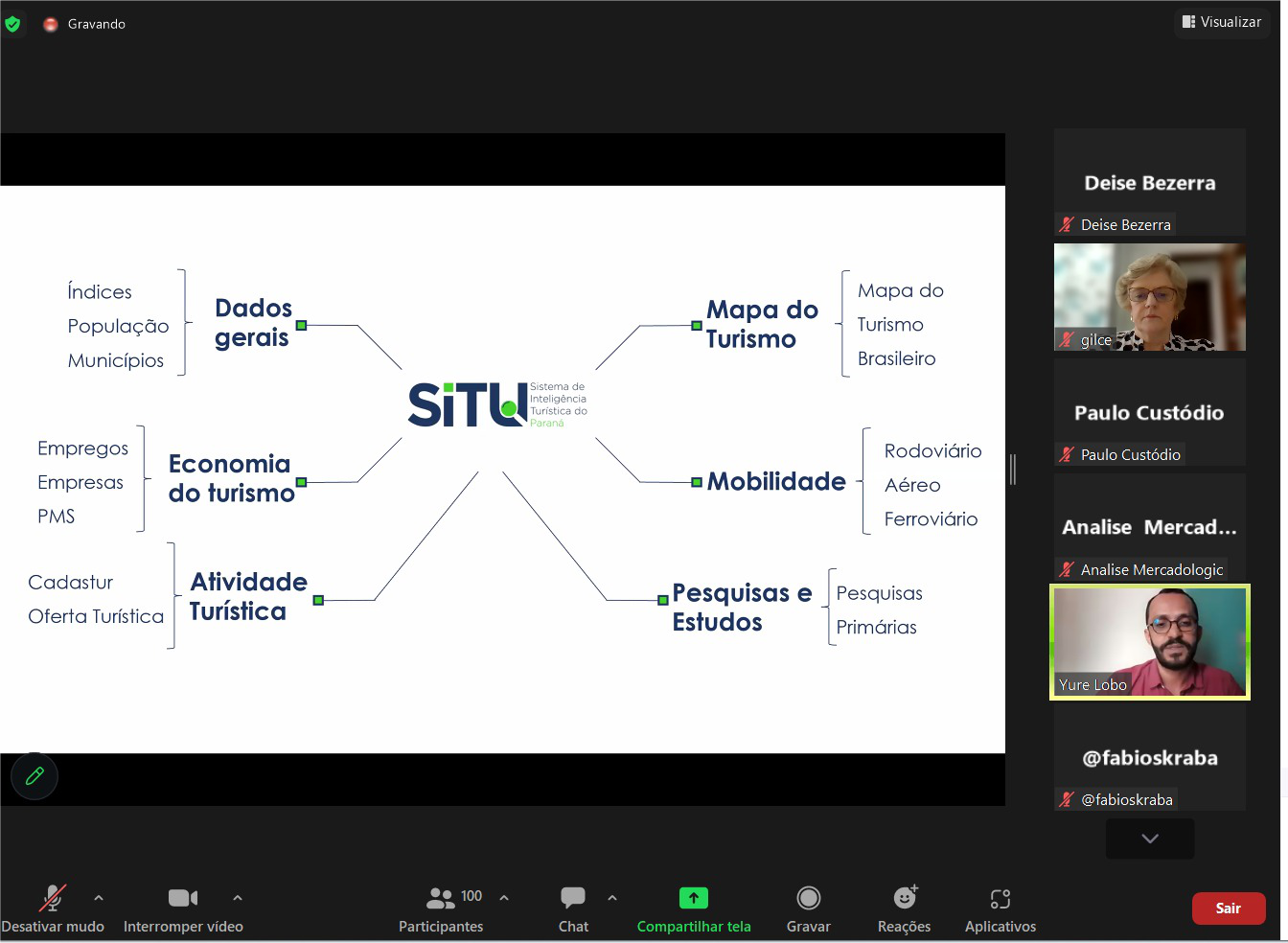Click the 'PMS' text in slide

(x=57, y=517)
